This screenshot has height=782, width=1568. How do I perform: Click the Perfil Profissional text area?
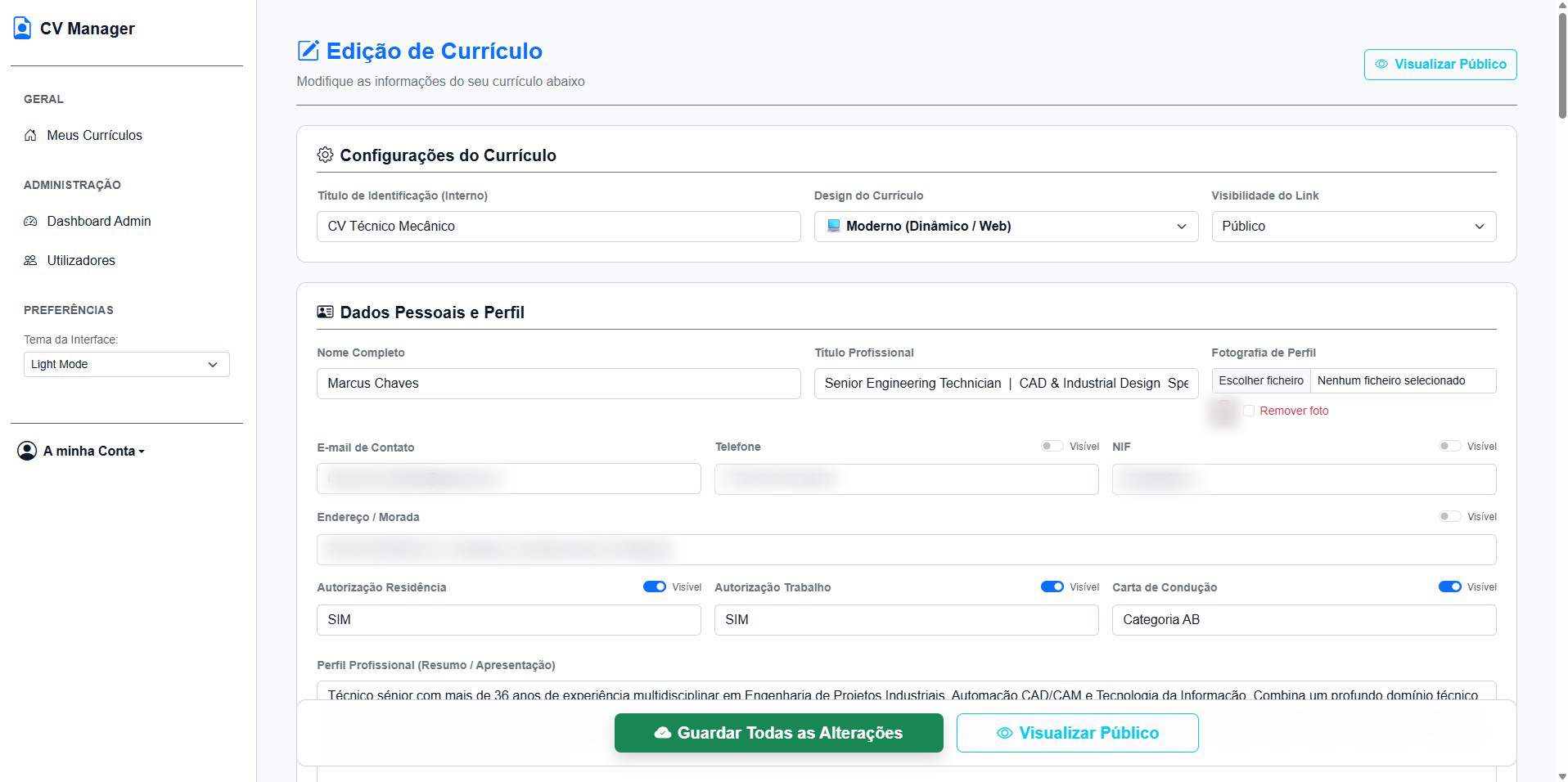(907, 691)
